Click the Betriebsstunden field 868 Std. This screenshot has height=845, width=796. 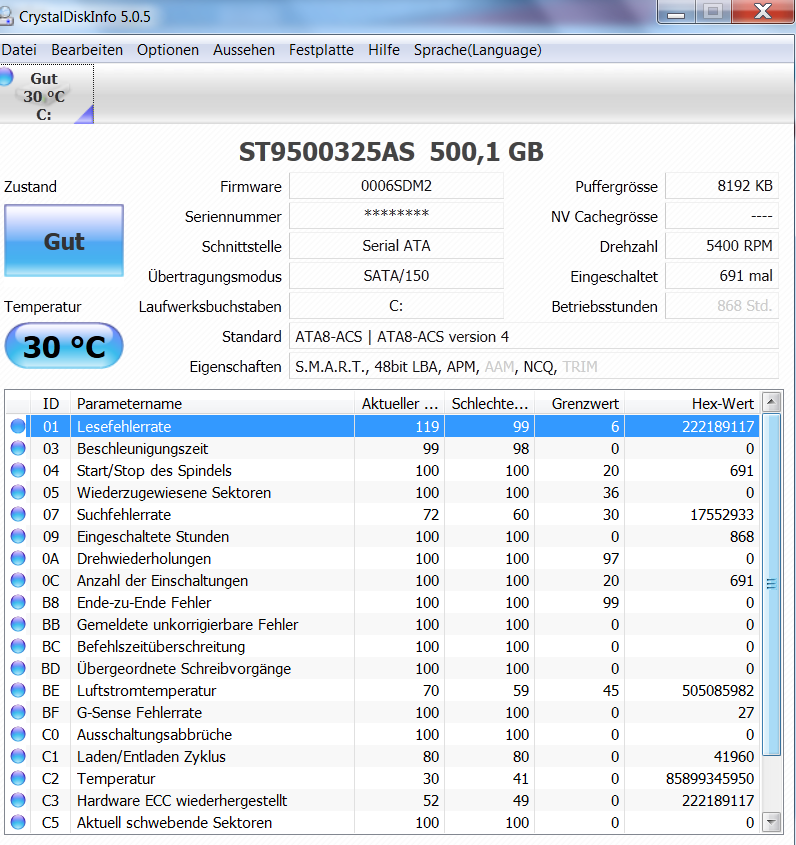(x=722, y=306)
